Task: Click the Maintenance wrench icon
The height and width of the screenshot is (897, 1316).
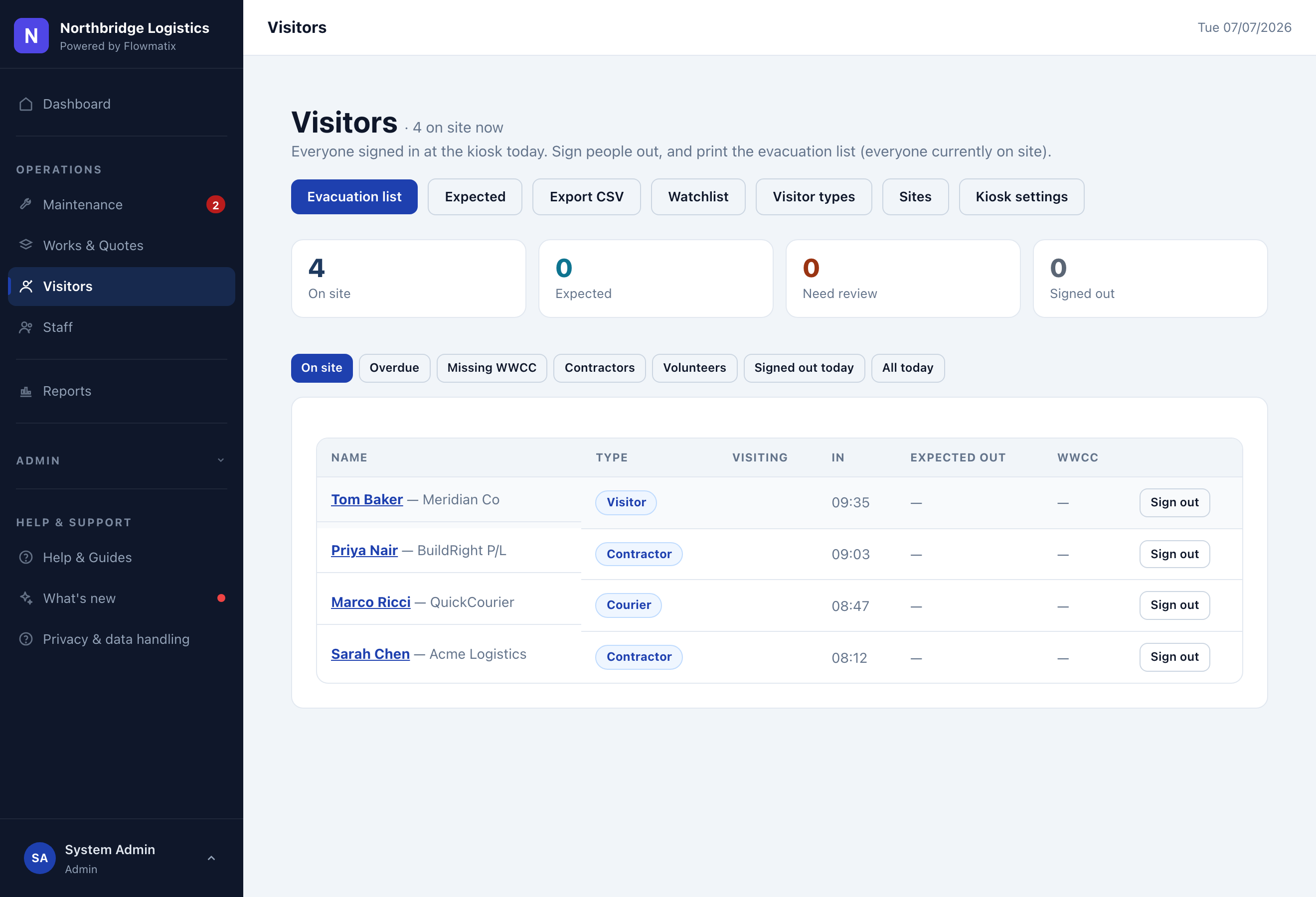Action: [x=26, y=204]
